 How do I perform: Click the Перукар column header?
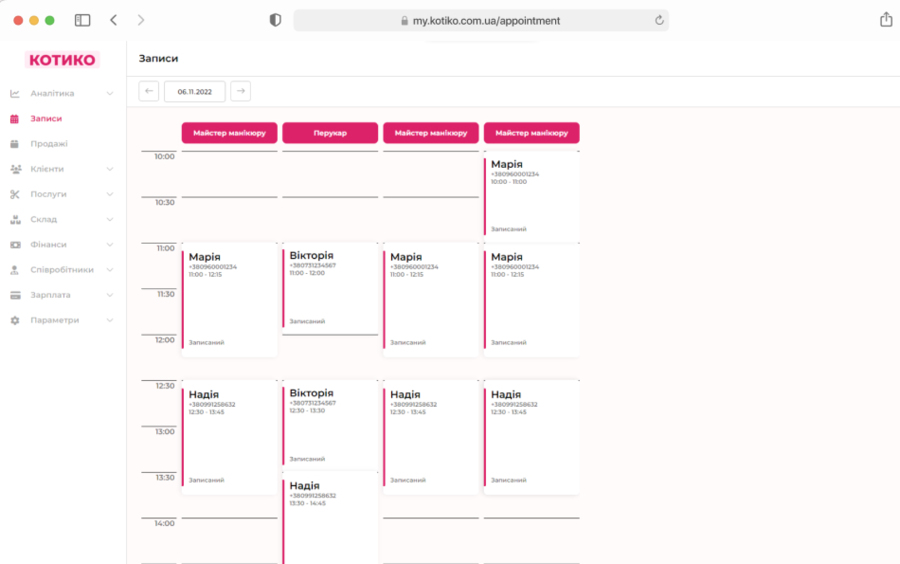(330, 133)
